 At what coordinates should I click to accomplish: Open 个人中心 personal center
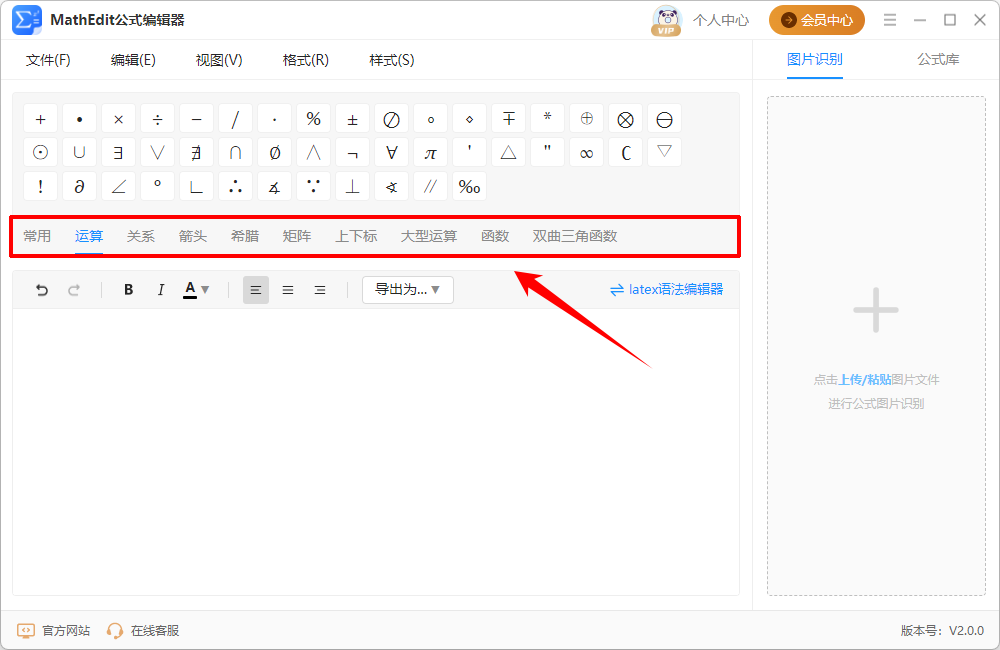(x=721, y=20)
